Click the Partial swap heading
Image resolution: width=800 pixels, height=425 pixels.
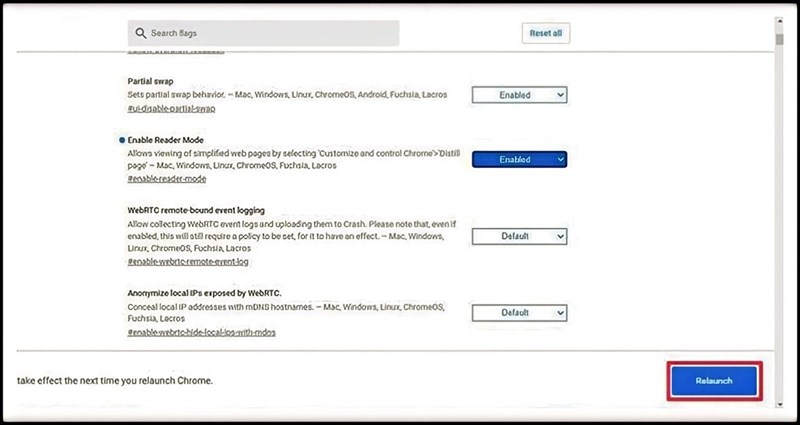(x=151, y=81)
